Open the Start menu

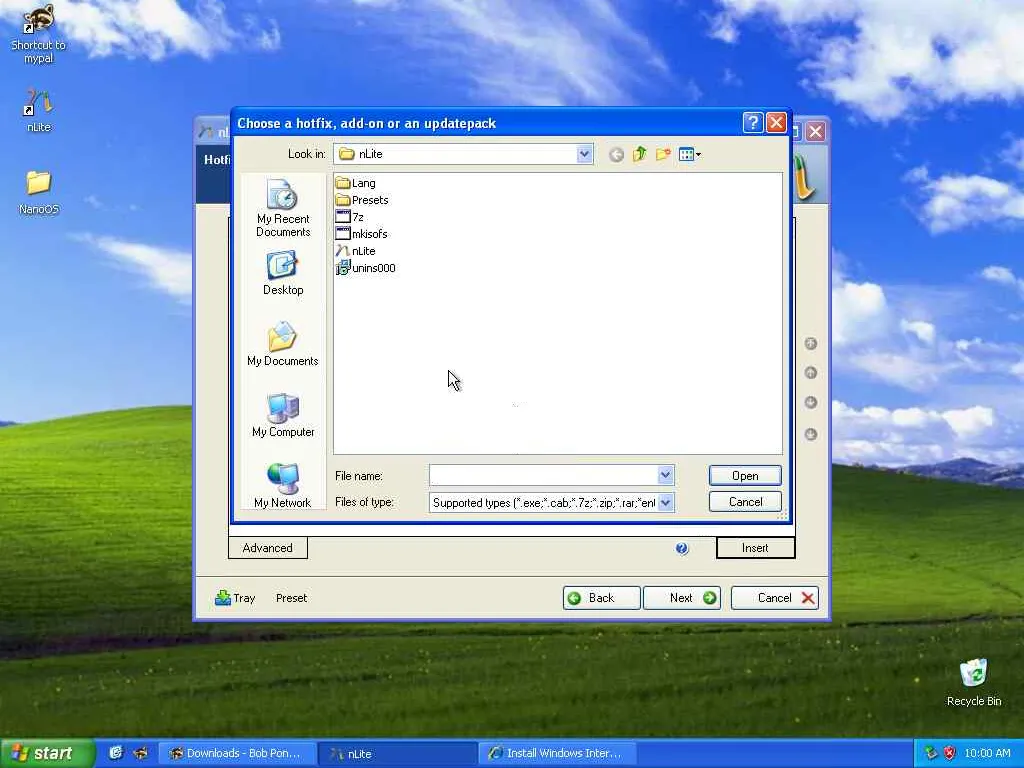click(x=47, y=753)
